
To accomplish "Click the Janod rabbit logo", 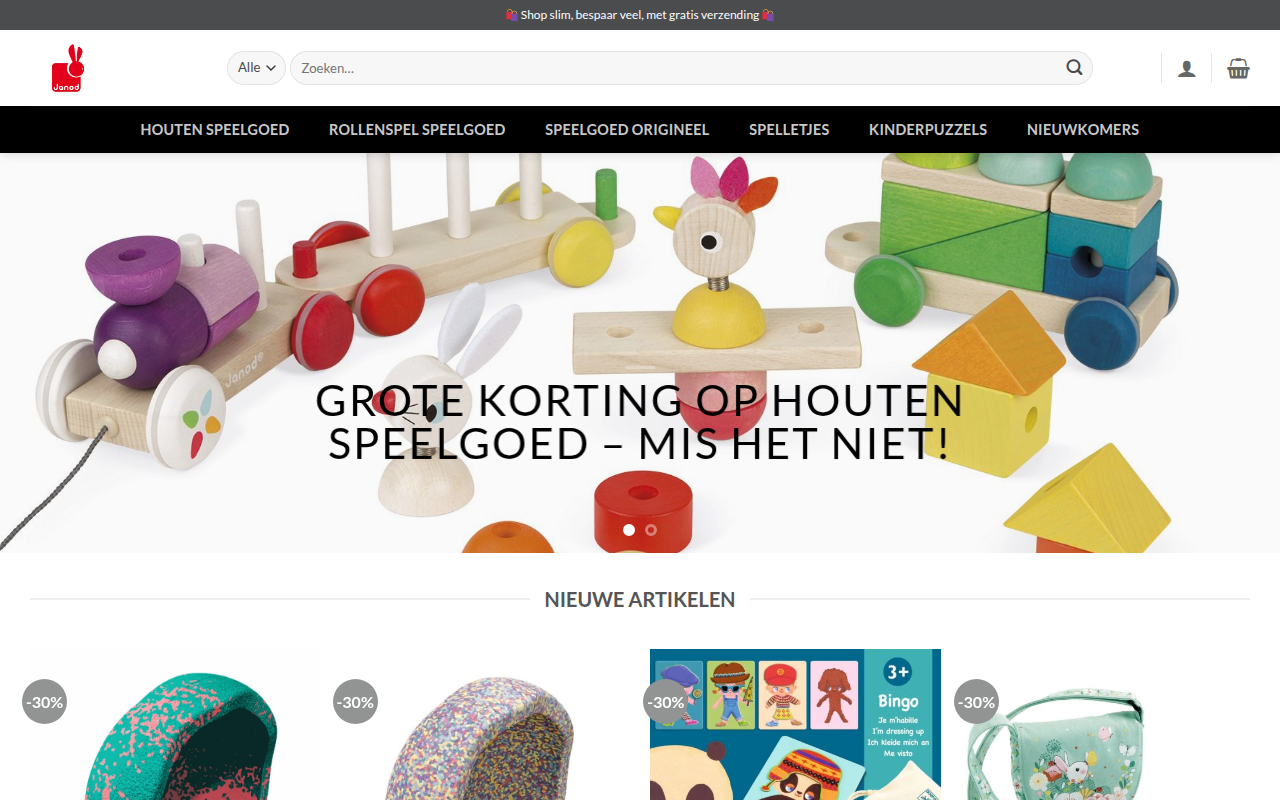I will click(x=68, y=68).
